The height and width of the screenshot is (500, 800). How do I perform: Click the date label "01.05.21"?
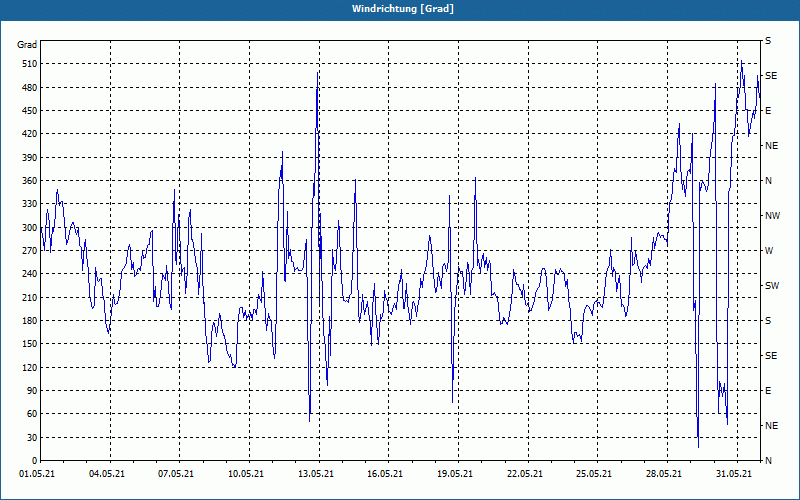[37, 474]
